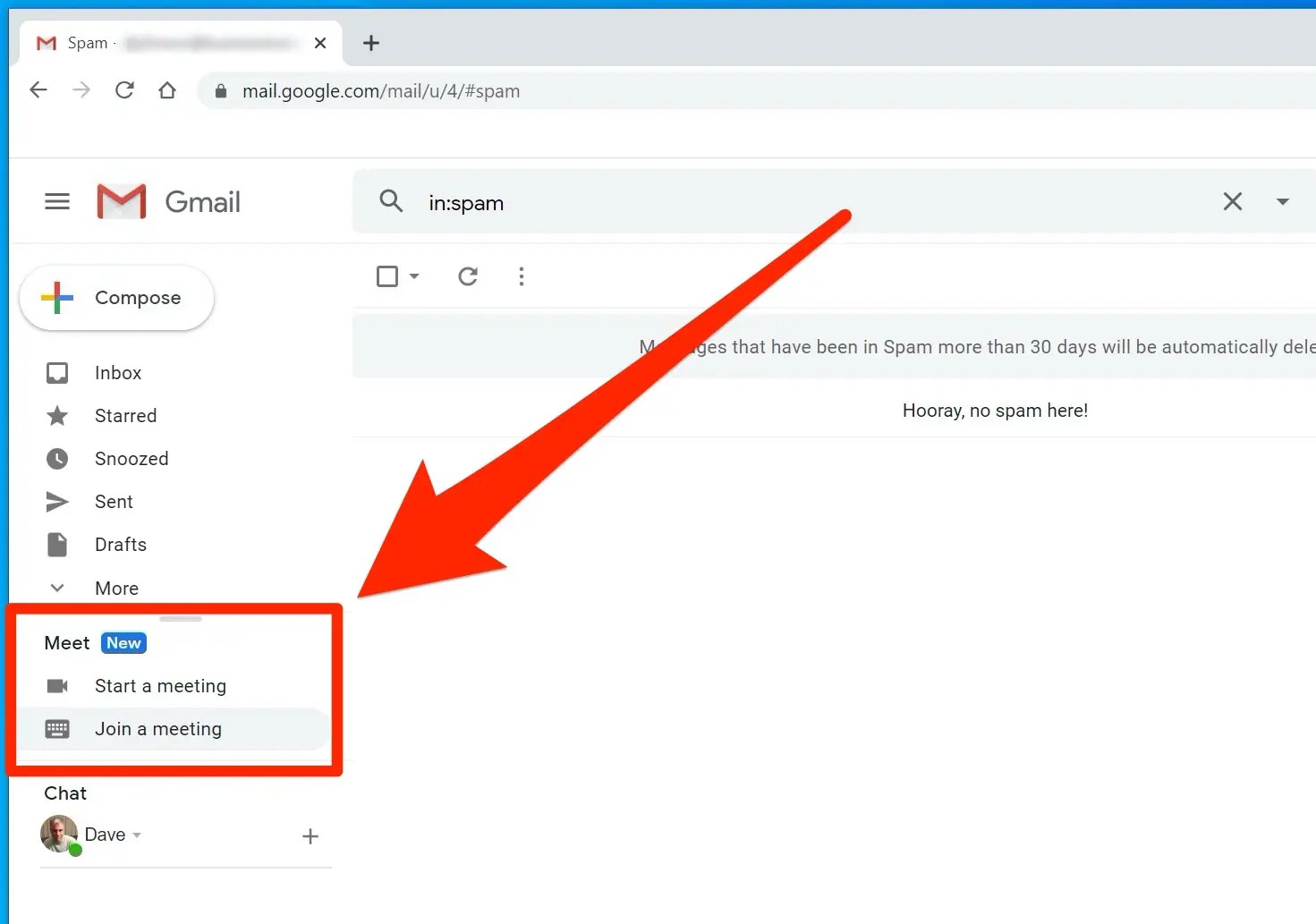Click the Inbox tray icon
This screenshot has height=924, width=1316.
tap(57, 373)
